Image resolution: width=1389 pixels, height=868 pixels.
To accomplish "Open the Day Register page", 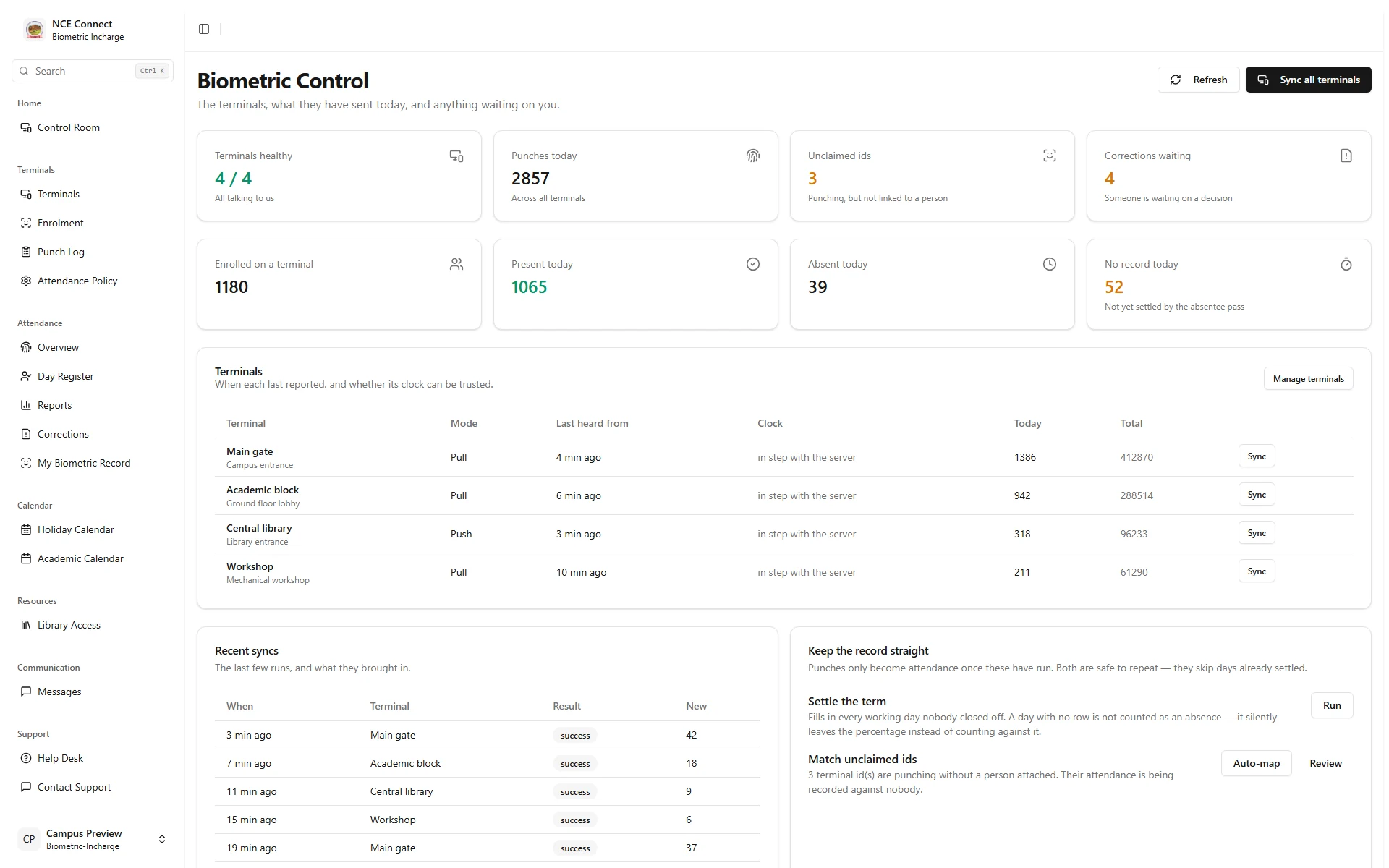I will [93, 376].
